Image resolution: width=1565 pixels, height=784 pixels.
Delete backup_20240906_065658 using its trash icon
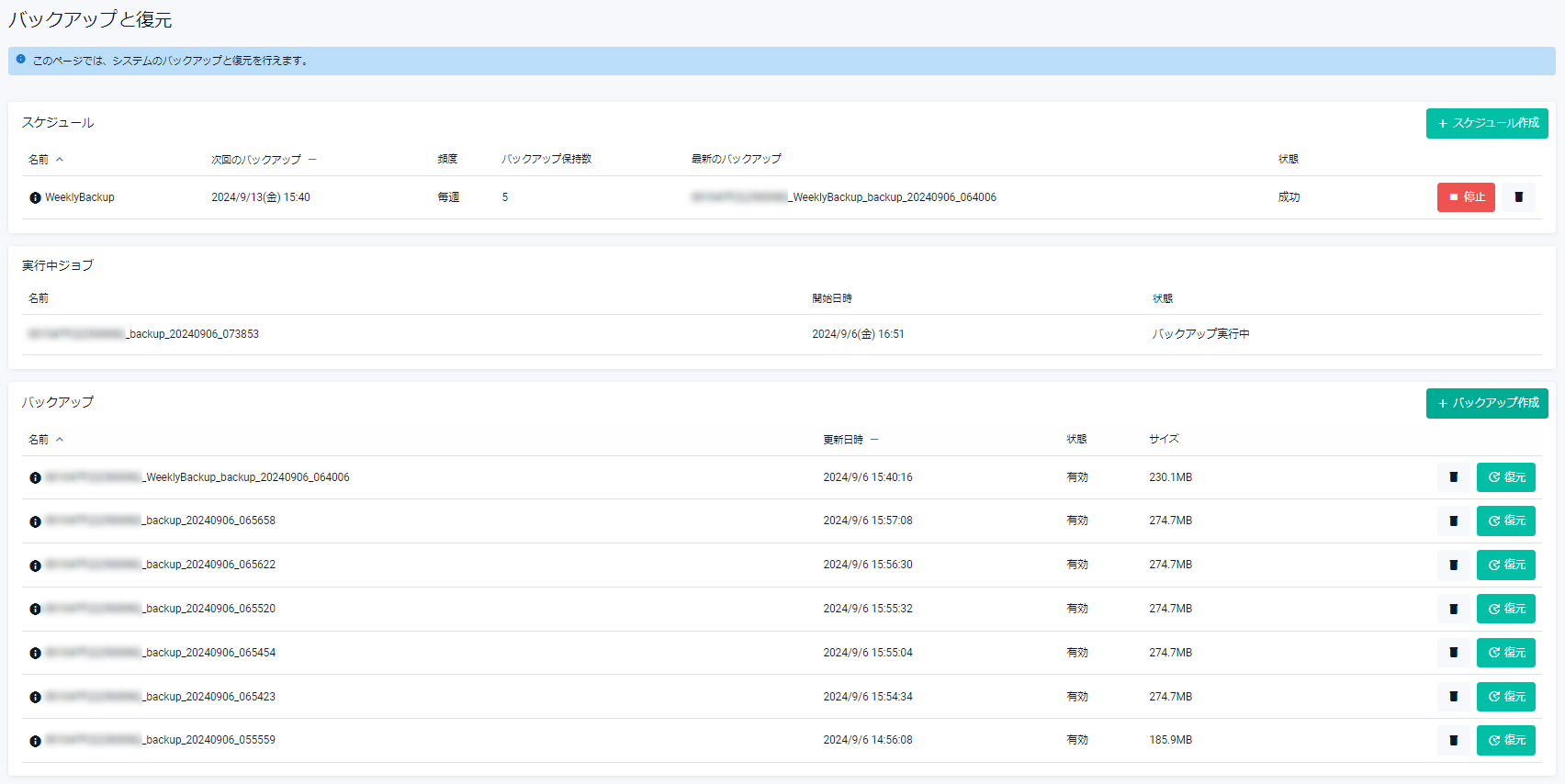click(1453, 521)
